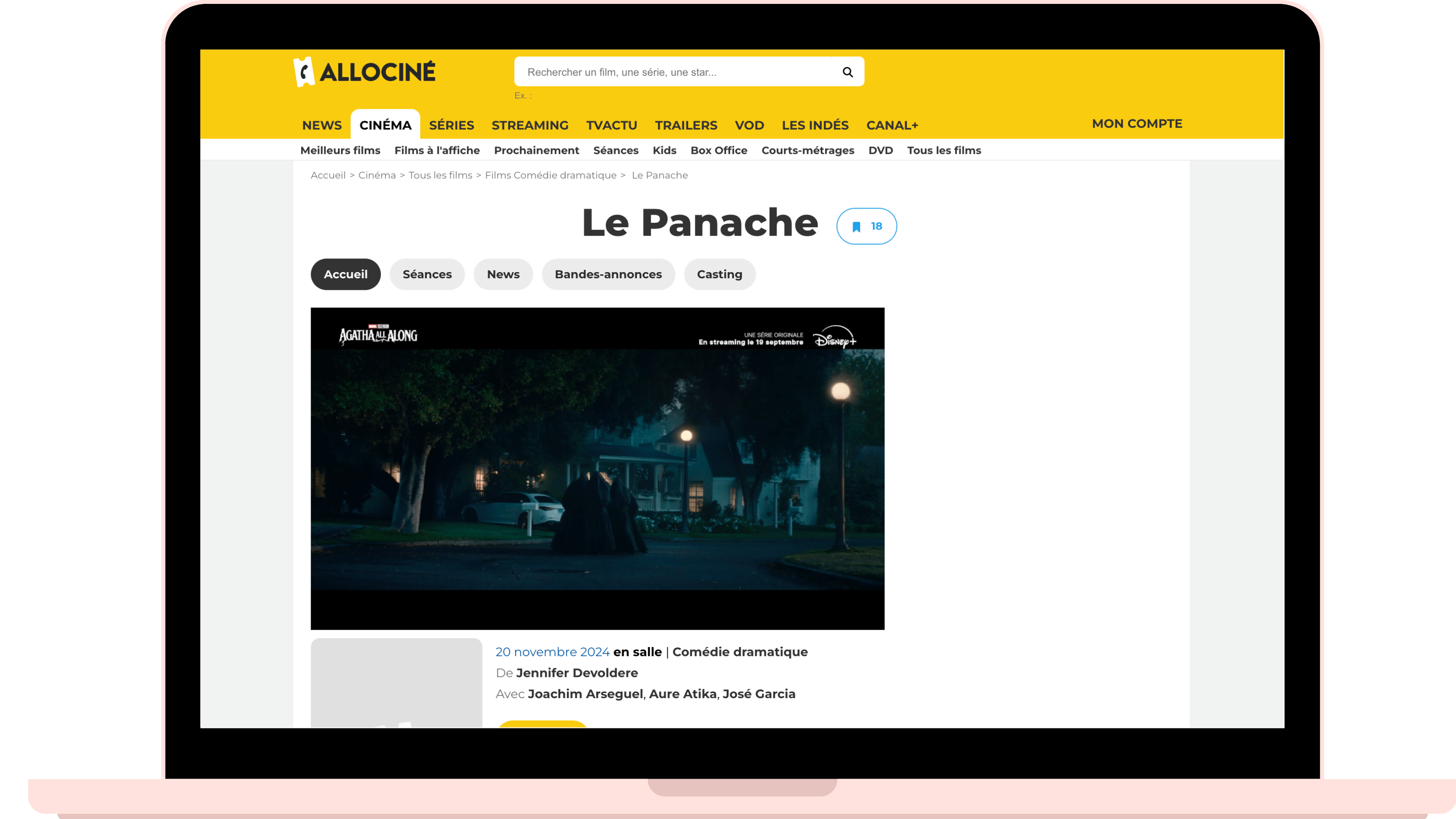Click the AlloCiné ticket logo icon
This screenshot has width=1456, height=819.
coord(304,72)
